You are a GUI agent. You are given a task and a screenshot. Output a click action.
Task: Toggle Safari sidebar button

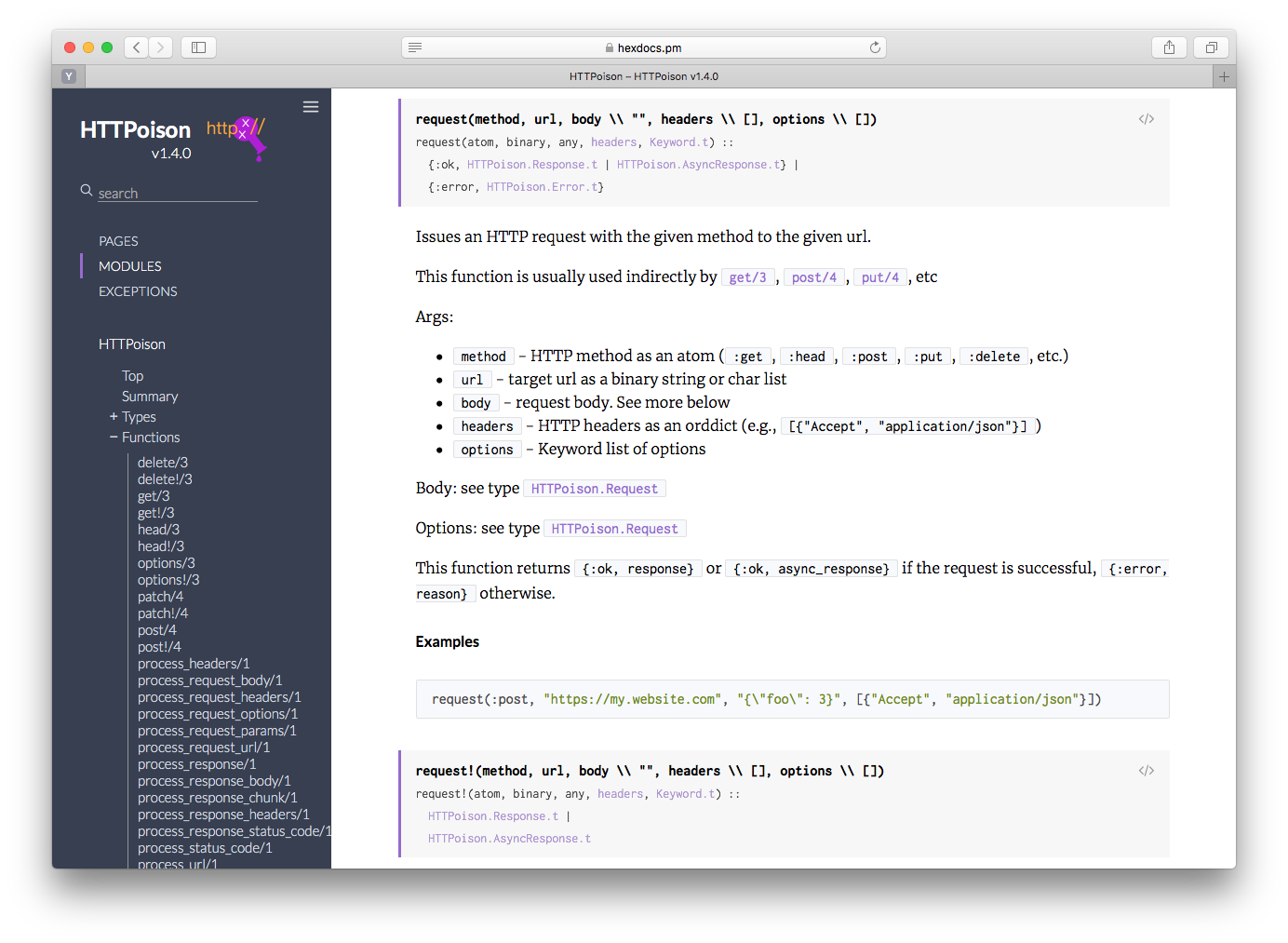coord(198,47)
